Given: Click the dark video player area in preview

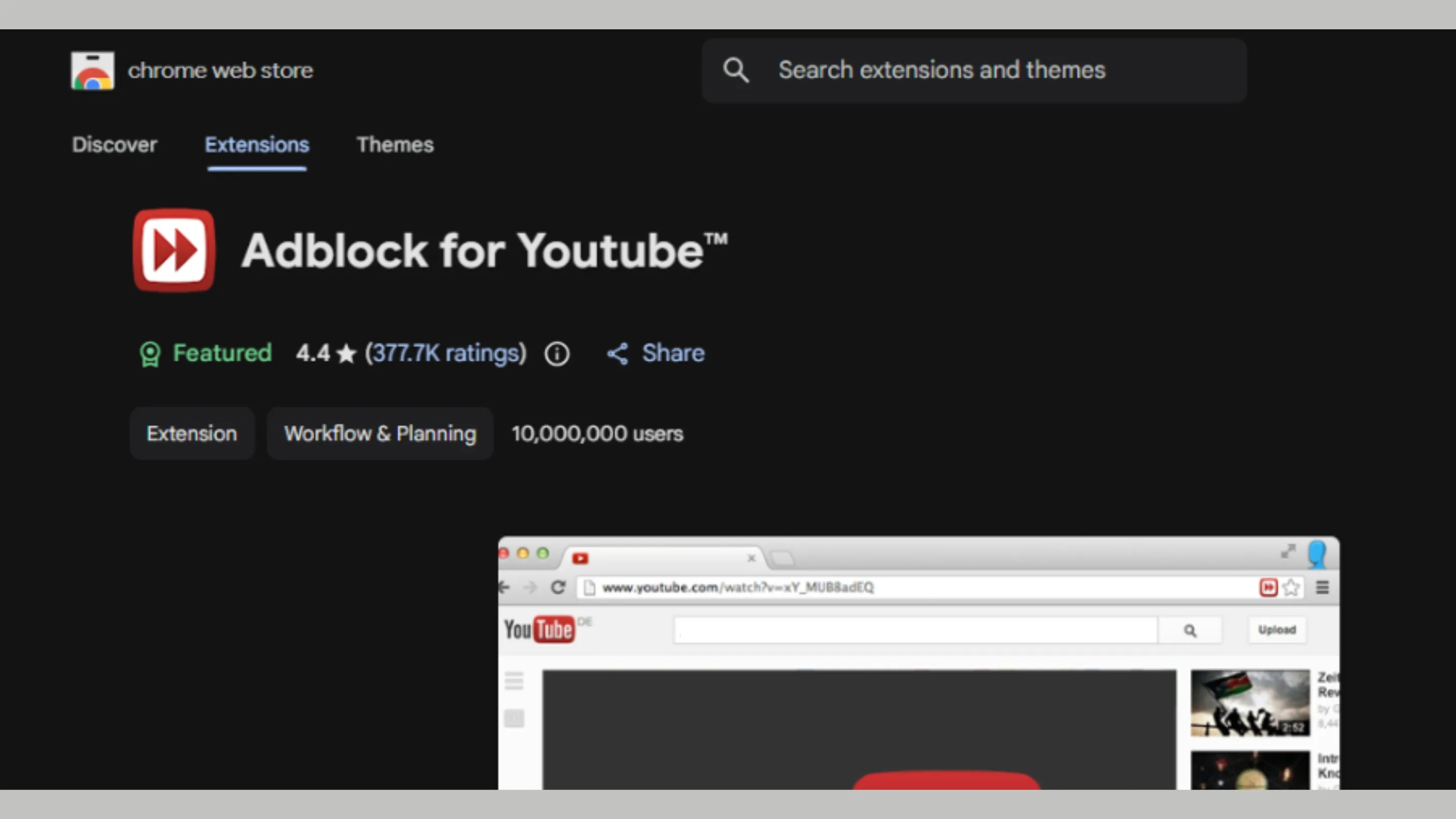Looking at the screenshot, I should [859, 730].
